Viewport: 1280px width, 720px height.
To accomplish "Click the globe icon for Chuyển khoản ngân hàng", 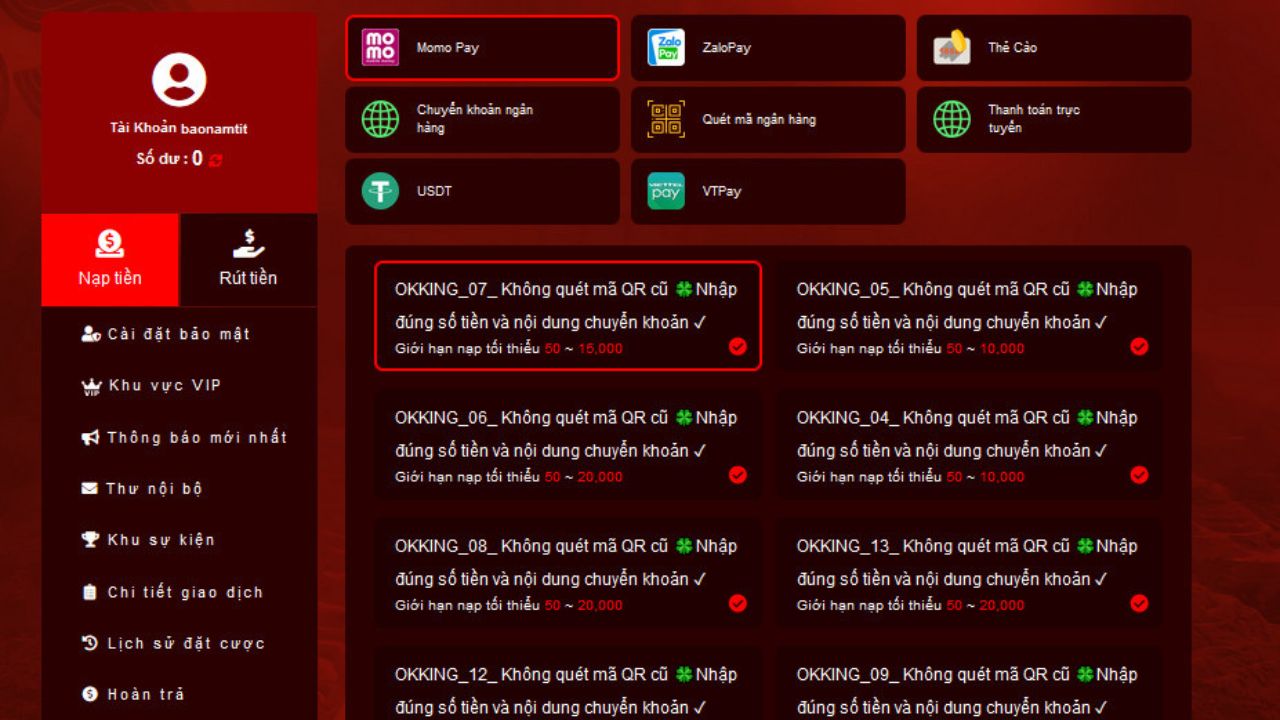I will click(380, 119).
